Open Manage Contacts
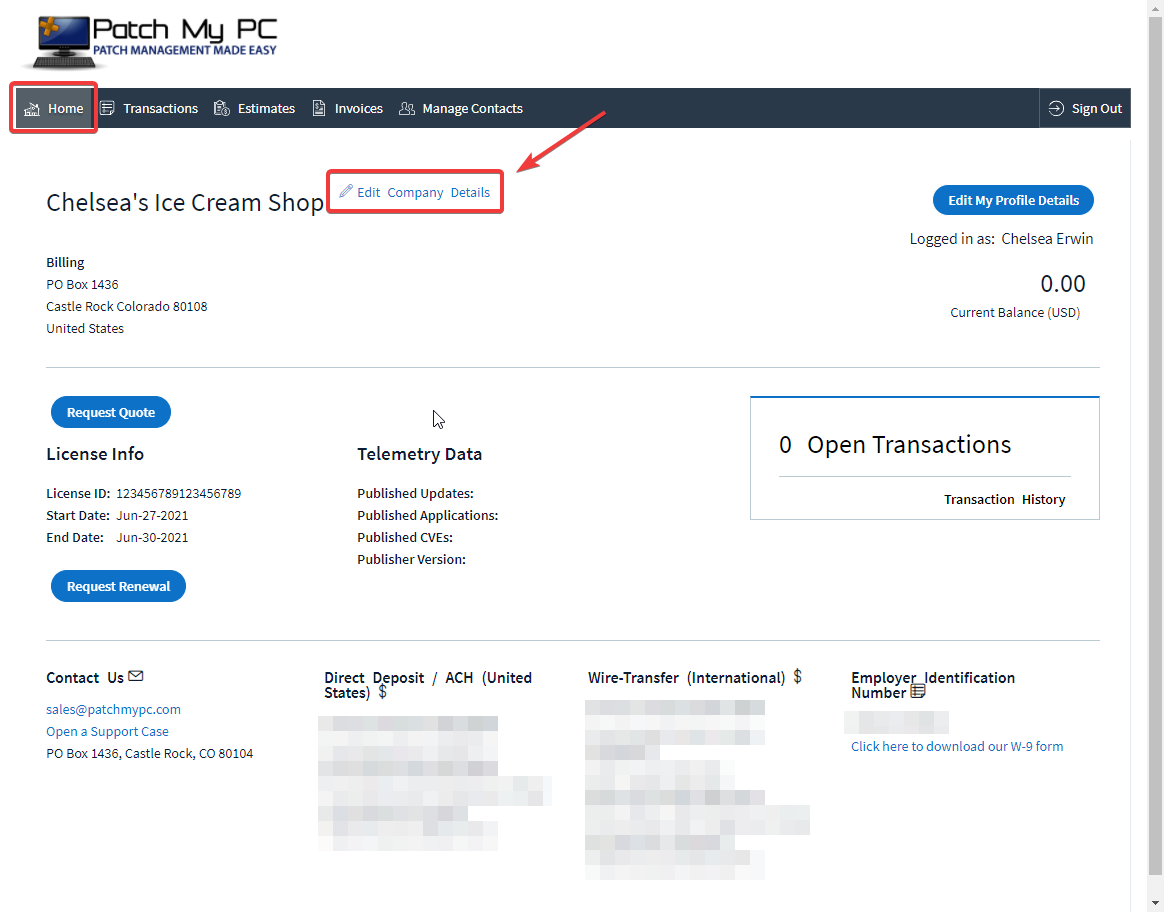 coord(461,108)
